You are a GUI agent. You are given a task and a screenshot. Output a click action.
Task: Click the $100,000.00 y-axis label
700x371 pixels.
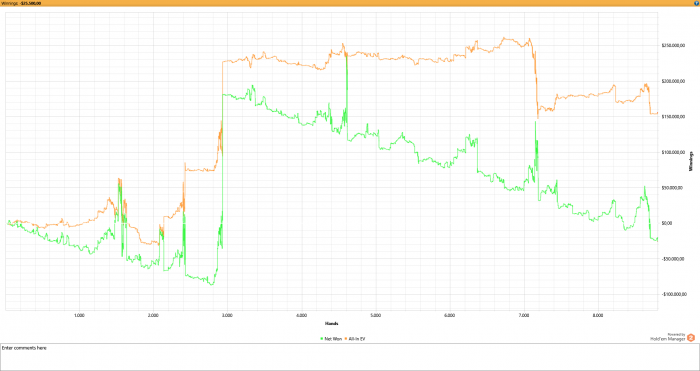[x=673, y=152]
